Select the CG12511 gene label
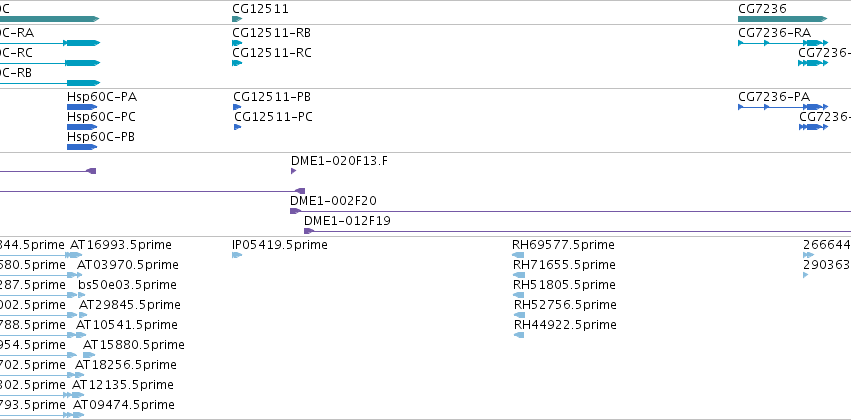This screenshot has height=420, width=851. 261,9
